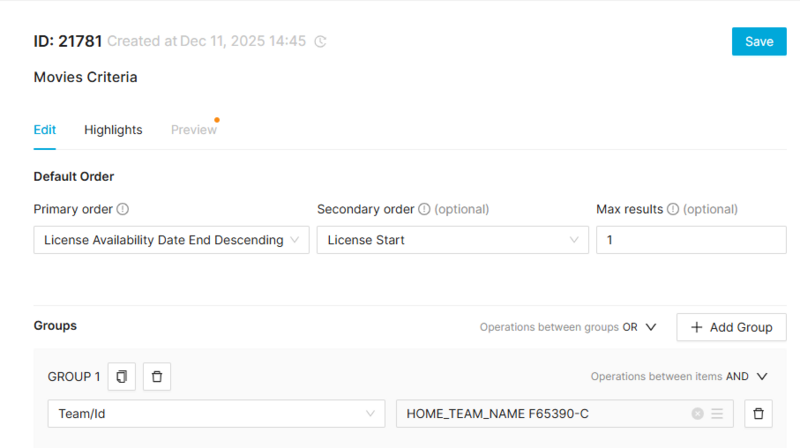
Task: Click the Secondary order info icon
Action: click(x=424, y=210)
